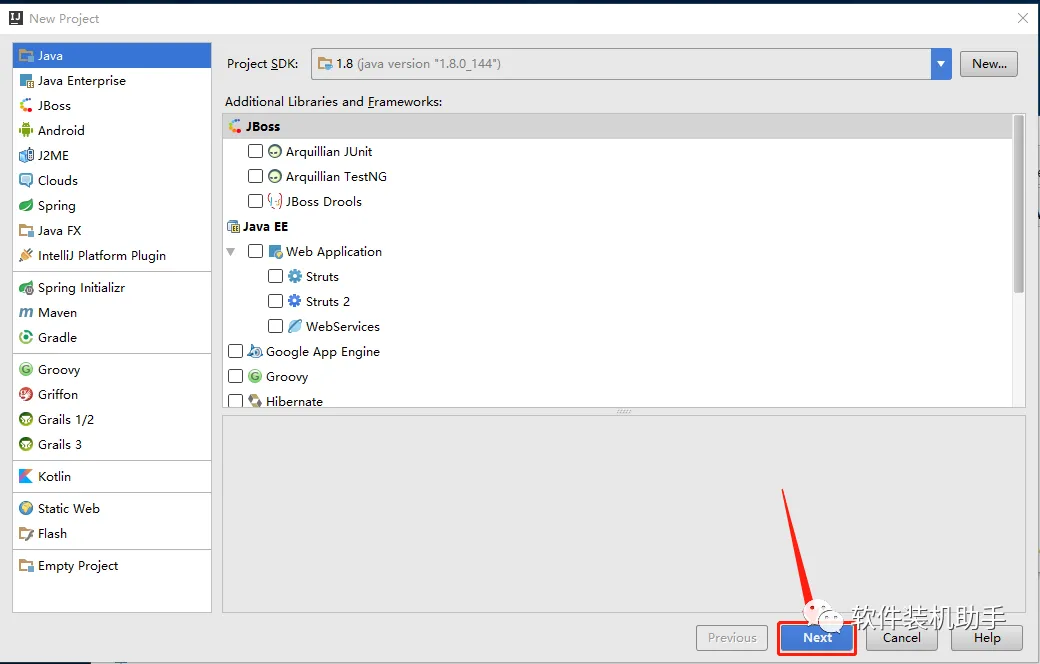The image size is (1040, 664).
Task: Collapse the Web Application tree node
Action: click(231, 252)
